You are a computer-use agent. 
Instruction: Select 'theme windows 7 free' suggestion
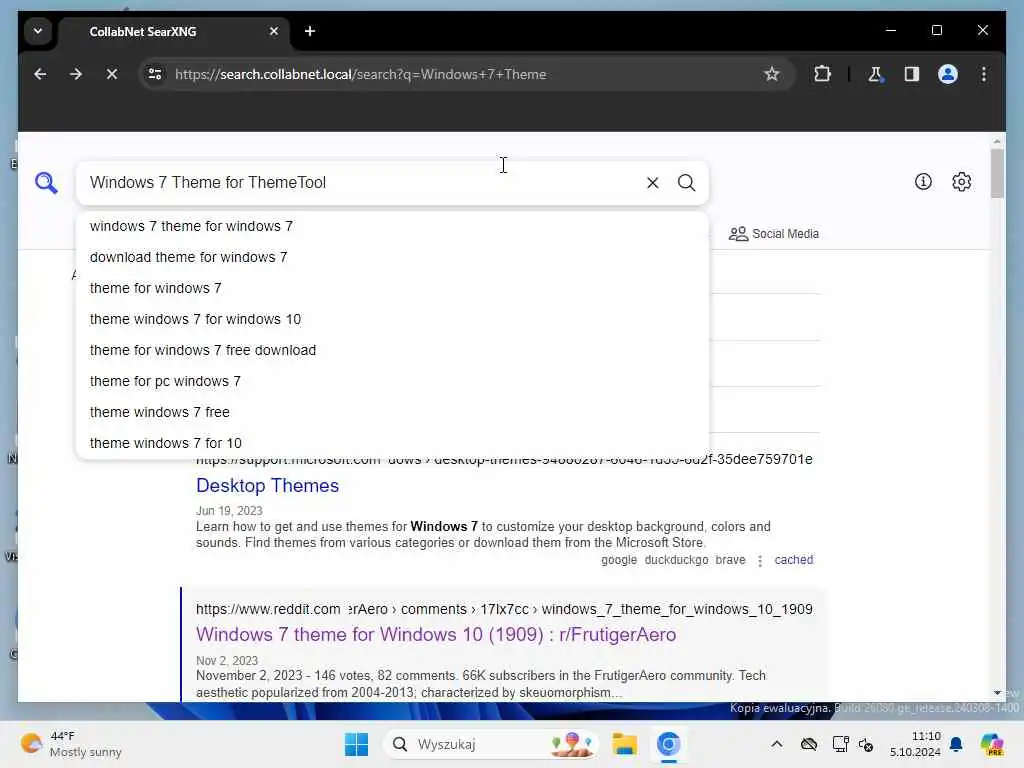click(x=392, y=412)
